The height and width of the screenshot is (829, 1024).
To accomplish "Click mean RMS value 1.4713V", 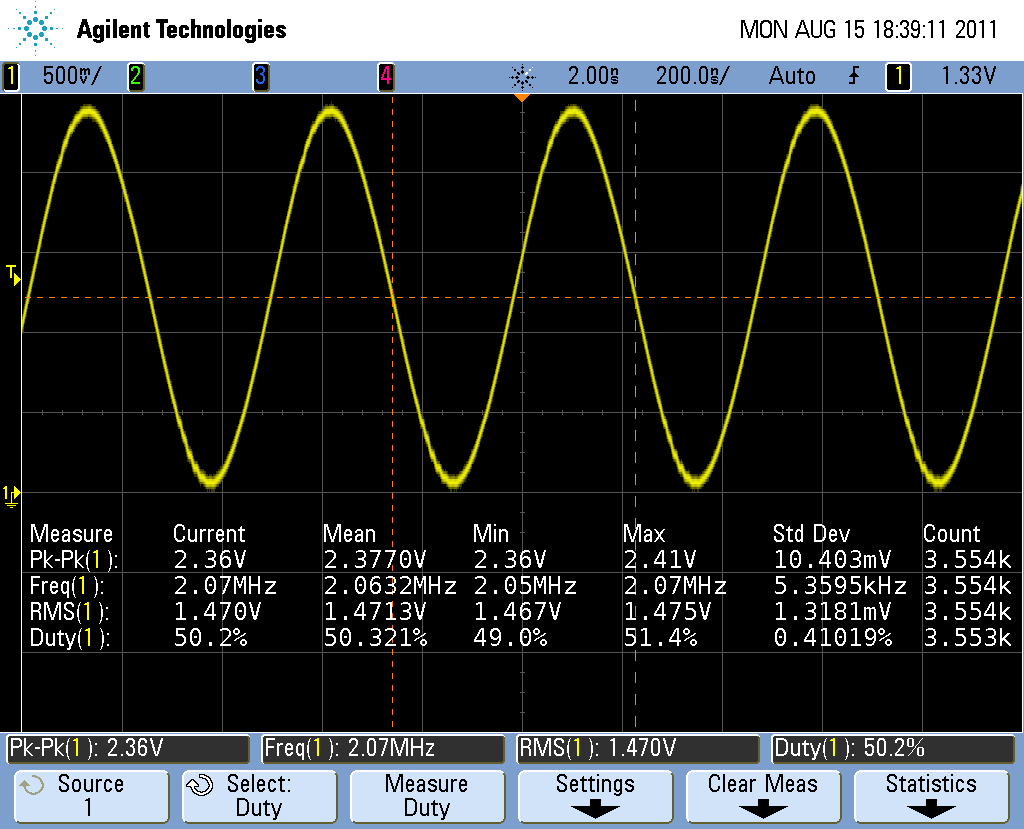I will pyautogui.click(x=375, y=612).
